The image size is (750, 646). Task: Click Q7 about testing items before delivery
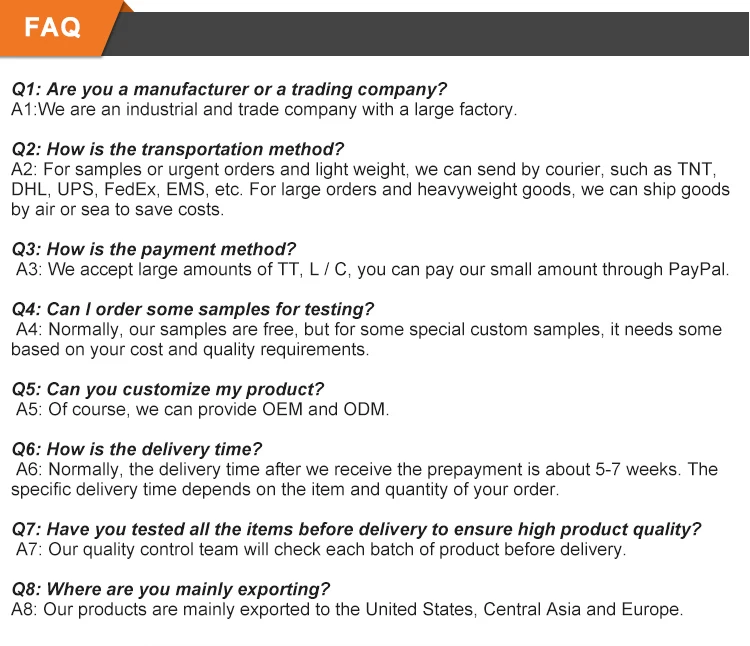(x=356, y=530)
